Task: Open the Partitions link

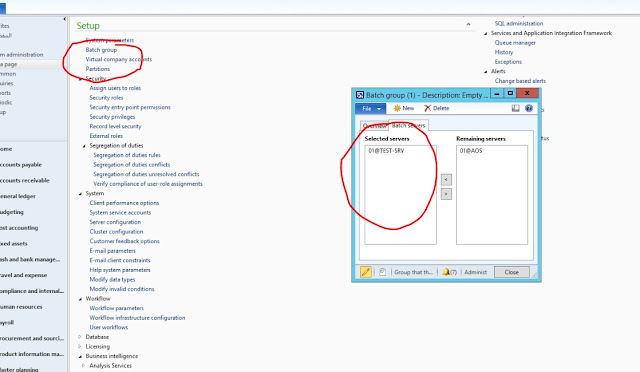Action: tap(98, 69)
